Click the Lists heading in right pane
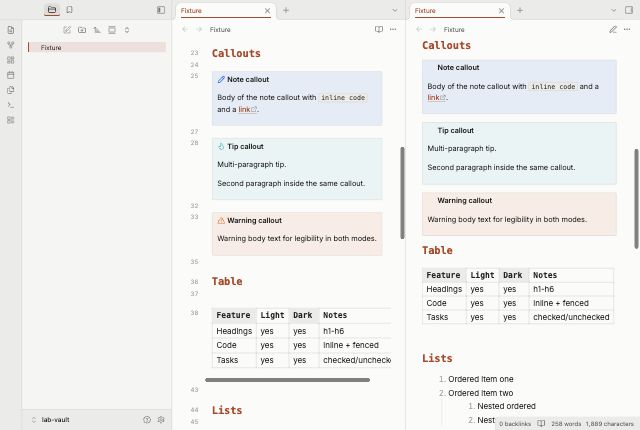Image resolution: width=640 pixels, height=430 pixels. (437, 358)
